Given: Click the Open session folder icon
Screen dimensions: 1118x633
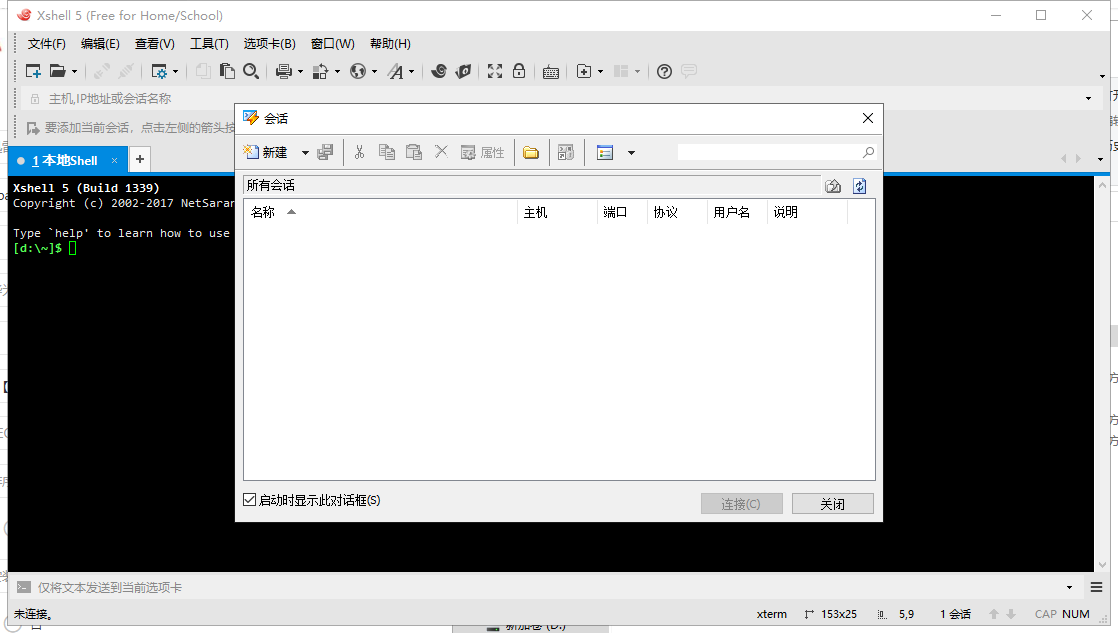Looking at the screenshot, I should tap(57, 71).
